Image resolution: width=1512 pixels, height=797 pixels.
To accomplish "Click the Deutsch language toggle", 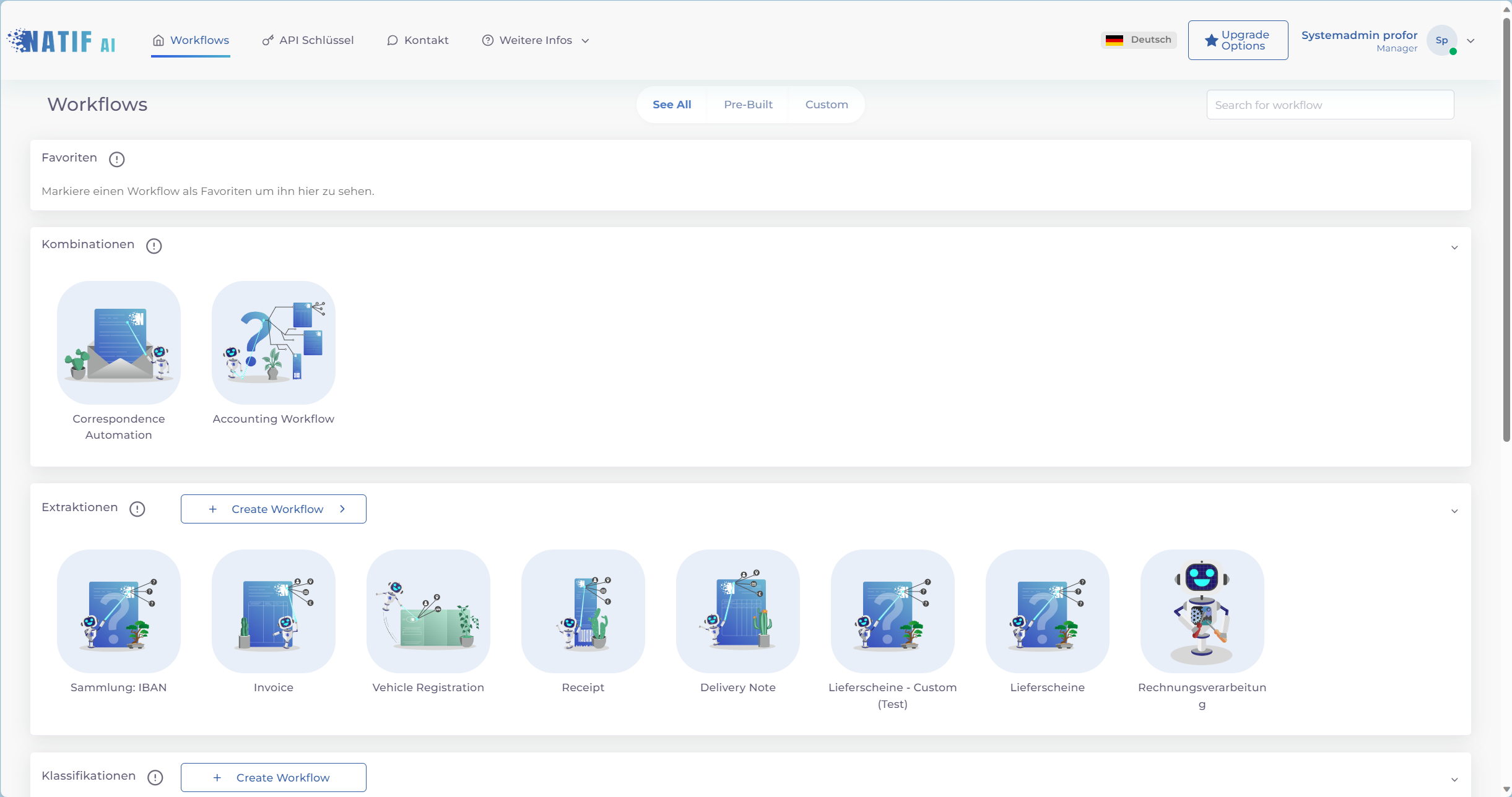I will [x=1138, y=40].
